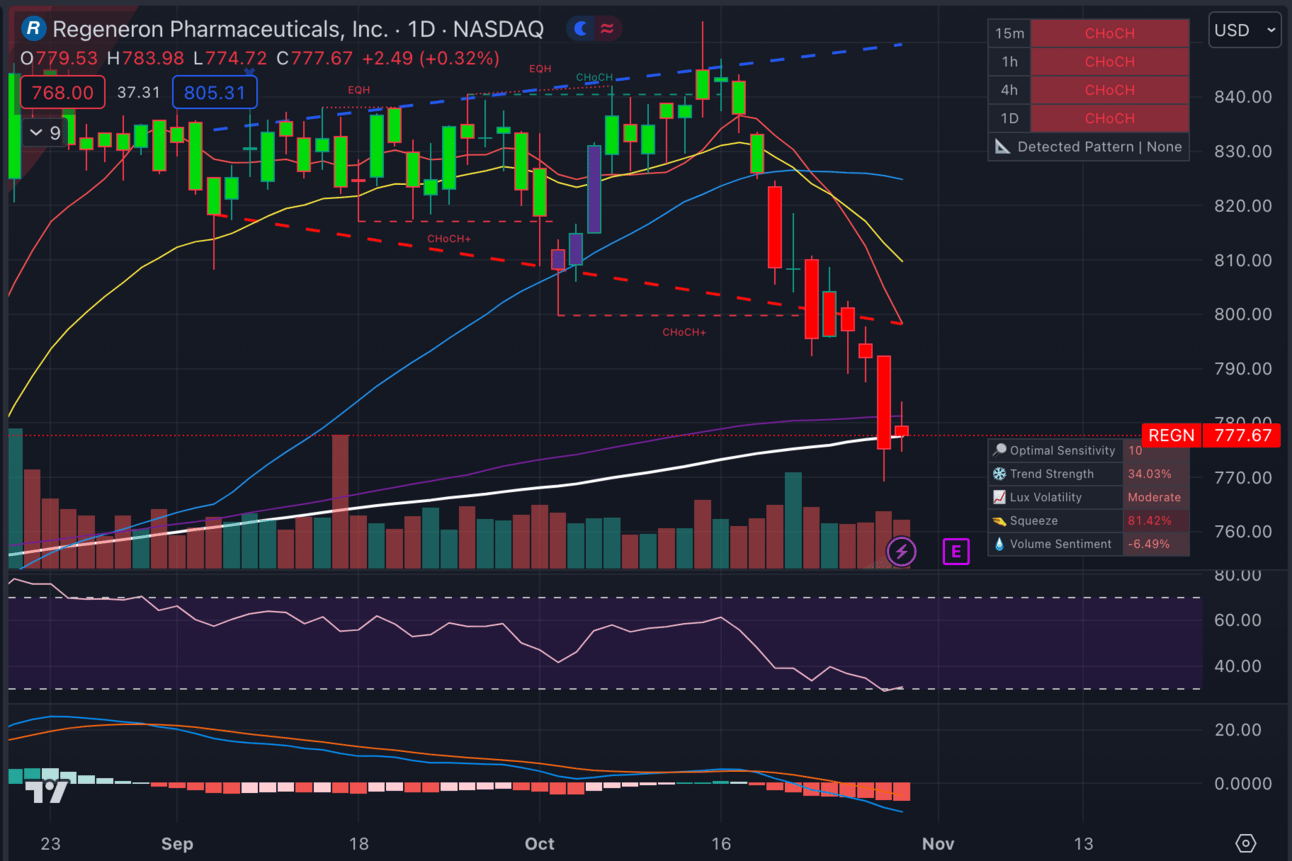Click the 840.00 price scale label
The image size is (1292, 861).
click(1242, 97)
